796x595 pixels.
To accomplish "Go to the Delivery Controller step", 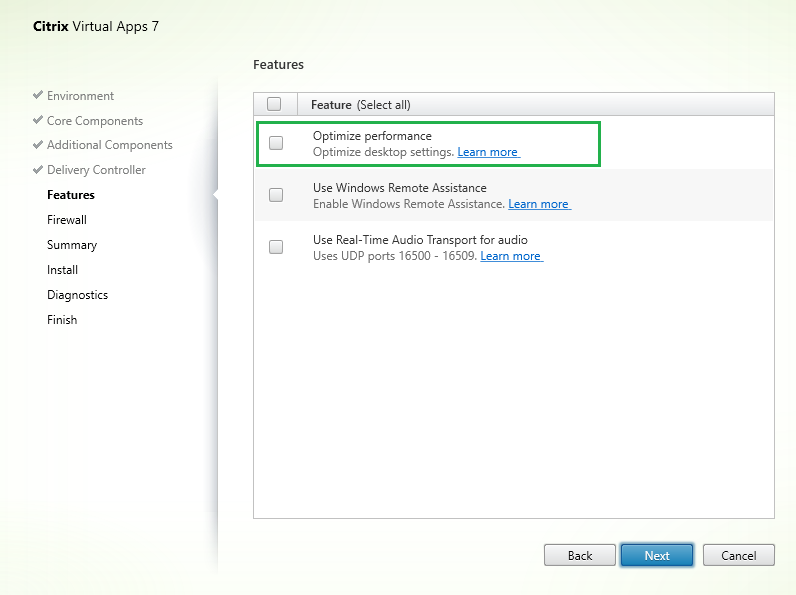I will [x=96, y=170].
